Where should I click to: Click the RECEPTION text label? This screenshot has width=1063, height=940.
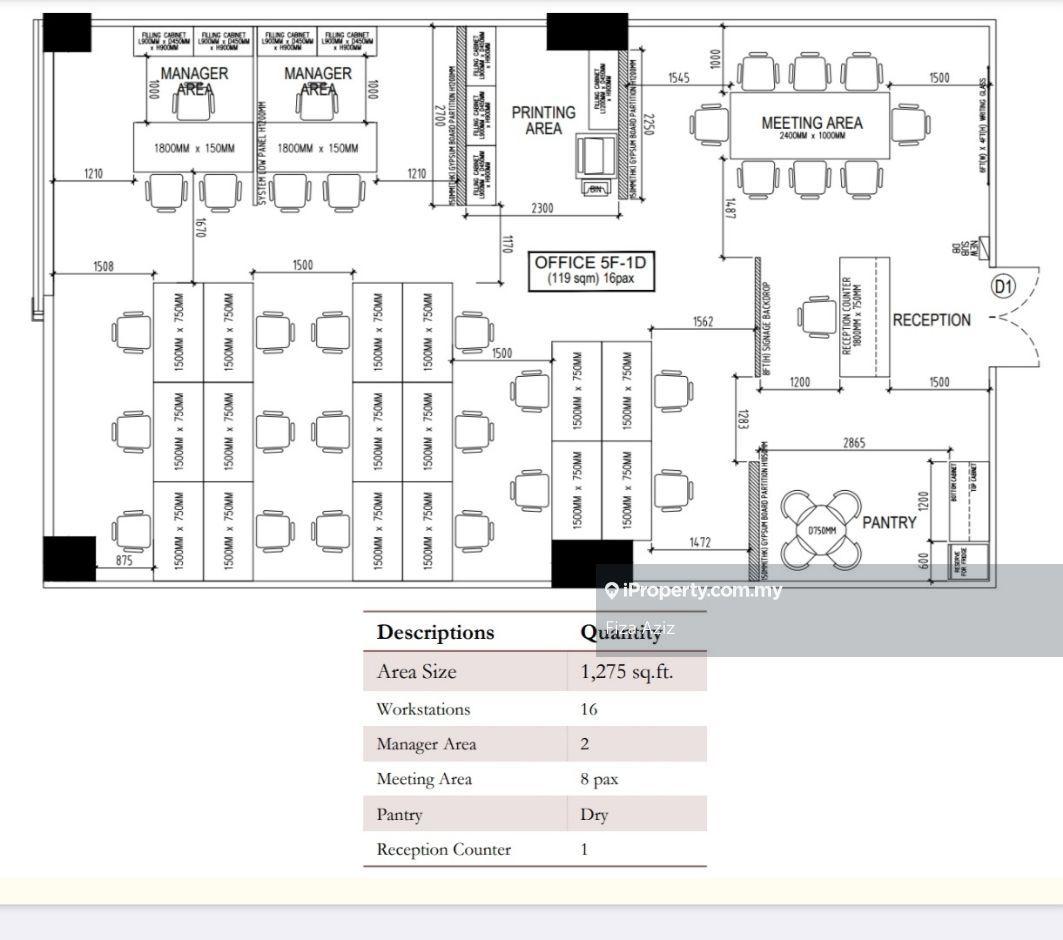click(x=931, y=320)
